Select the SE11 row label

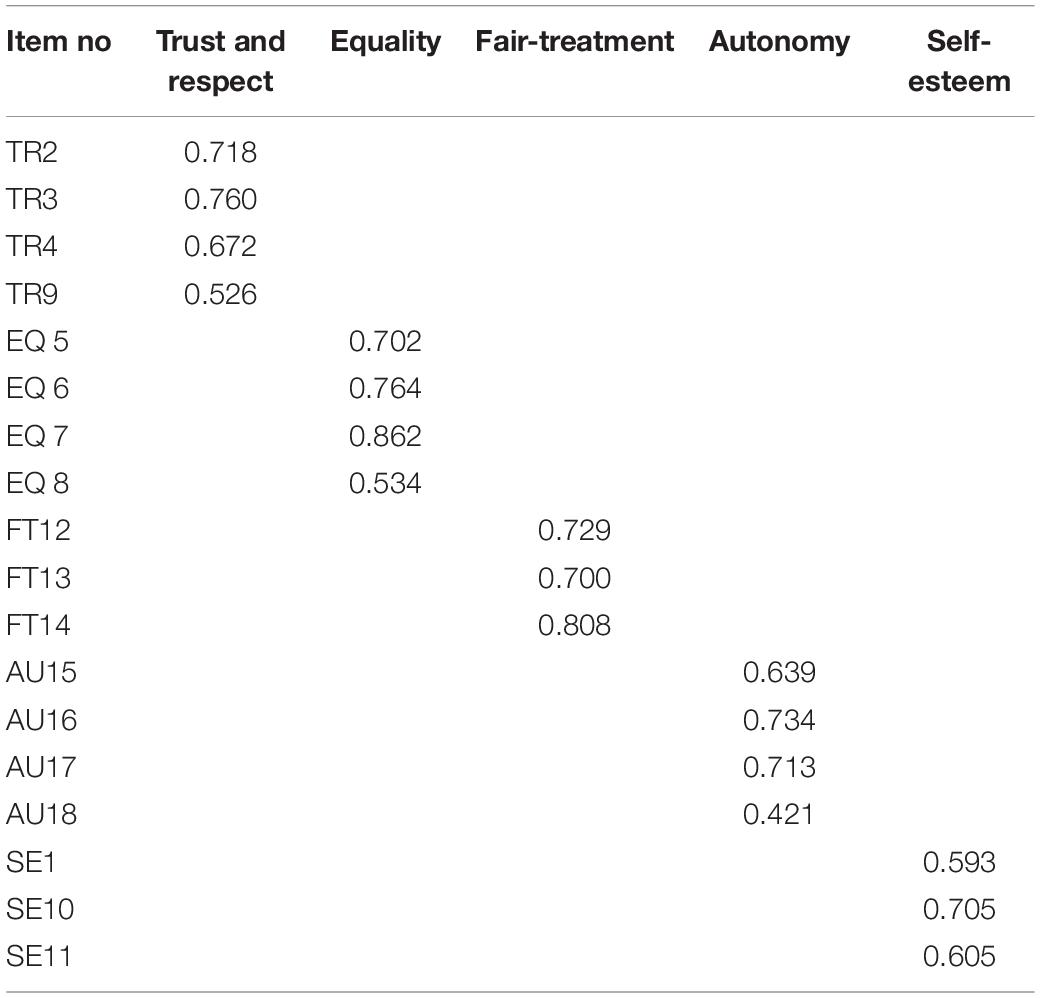coord(38,956)
